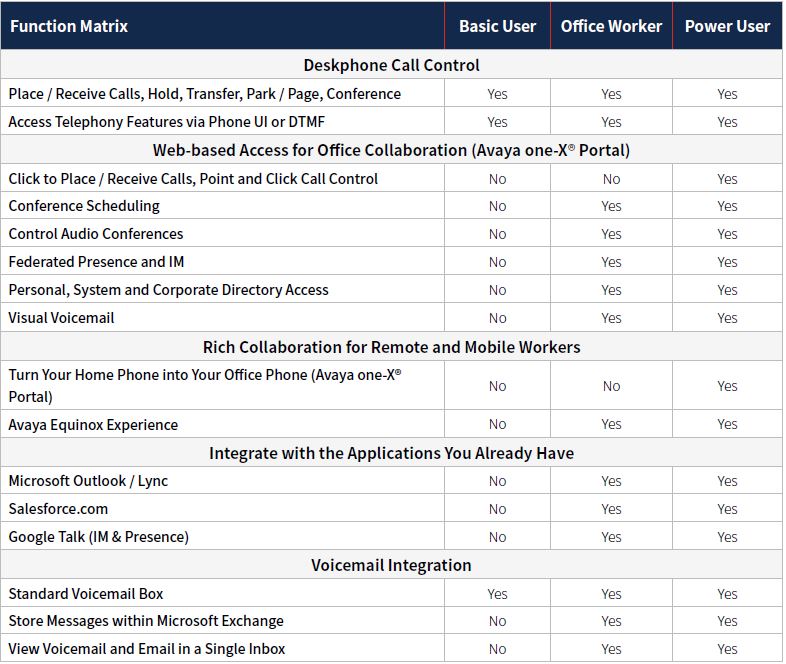Viewport: 786px width, 664px height.
Task: Click the Salesforce.com text
Action: 58,509
